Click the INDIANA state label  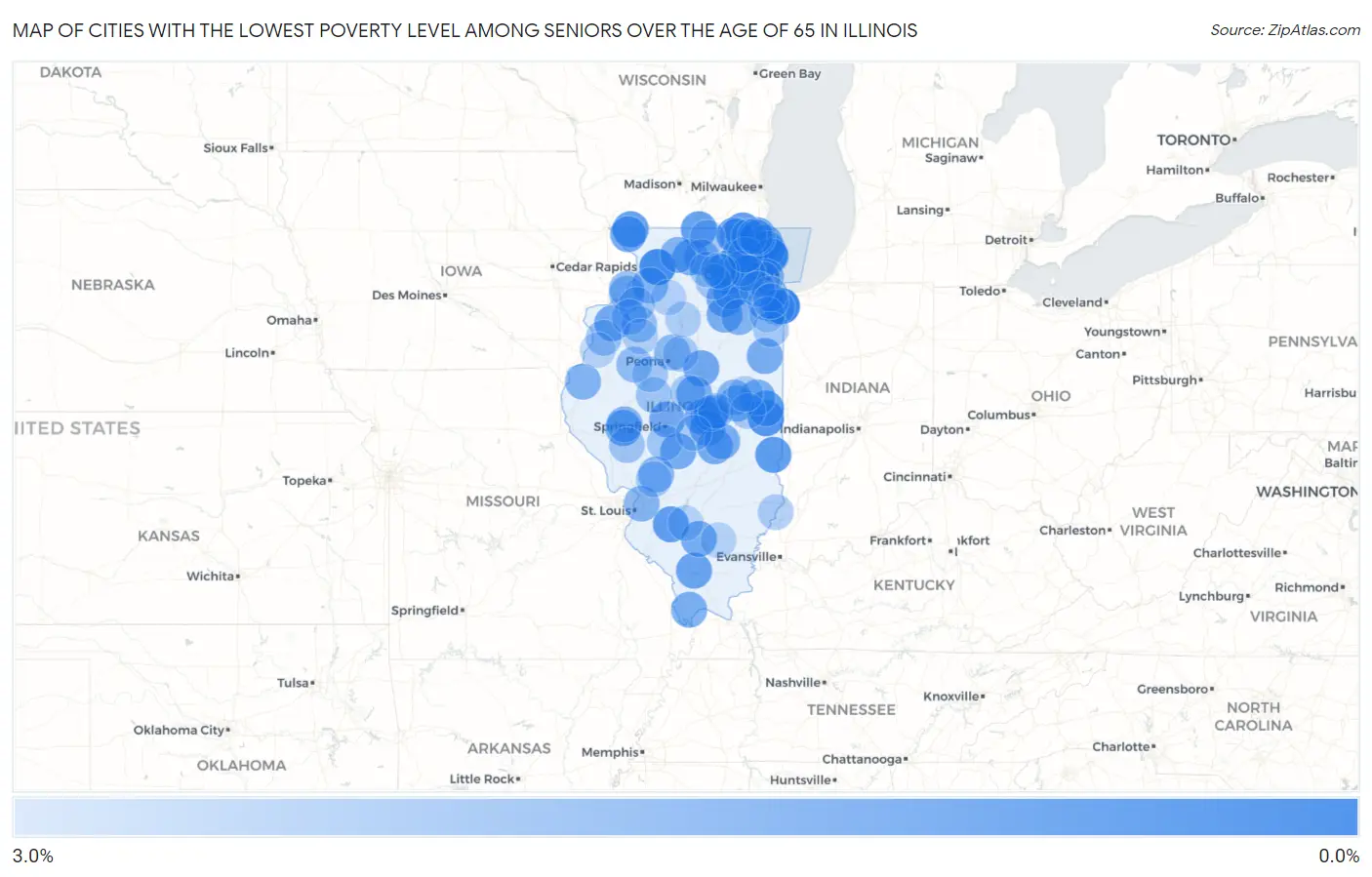coord(858,387)
